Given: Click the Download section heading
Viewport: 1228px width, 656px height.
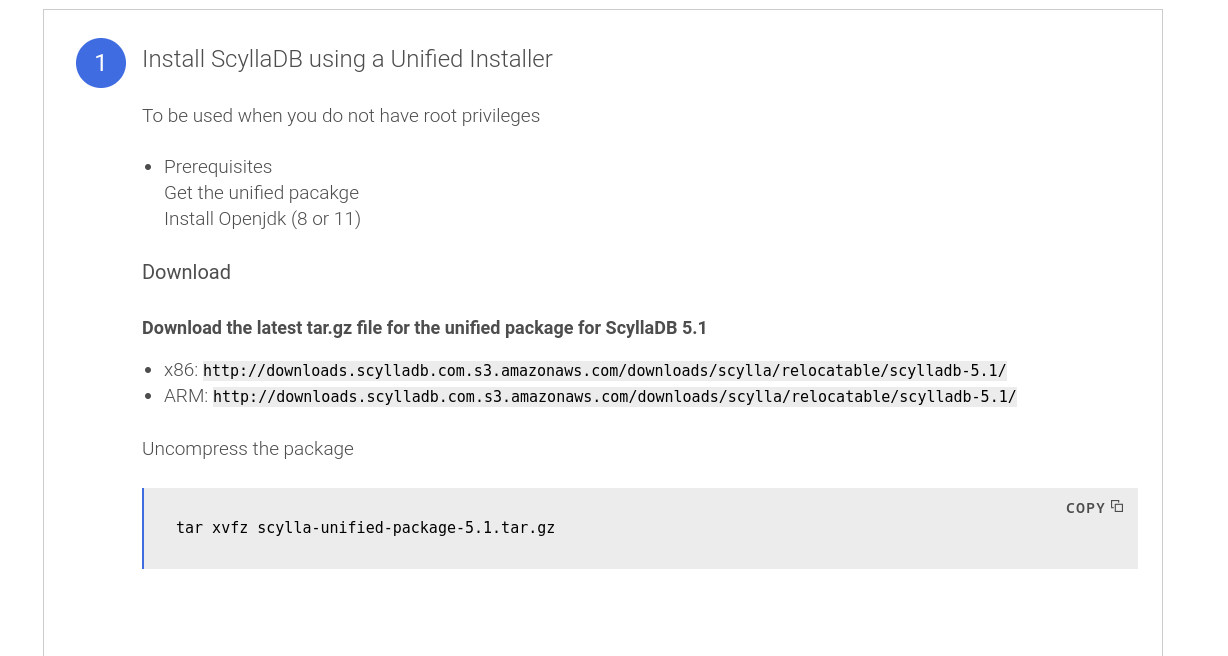Looking at the screenshot, I should tap(186, 272).
